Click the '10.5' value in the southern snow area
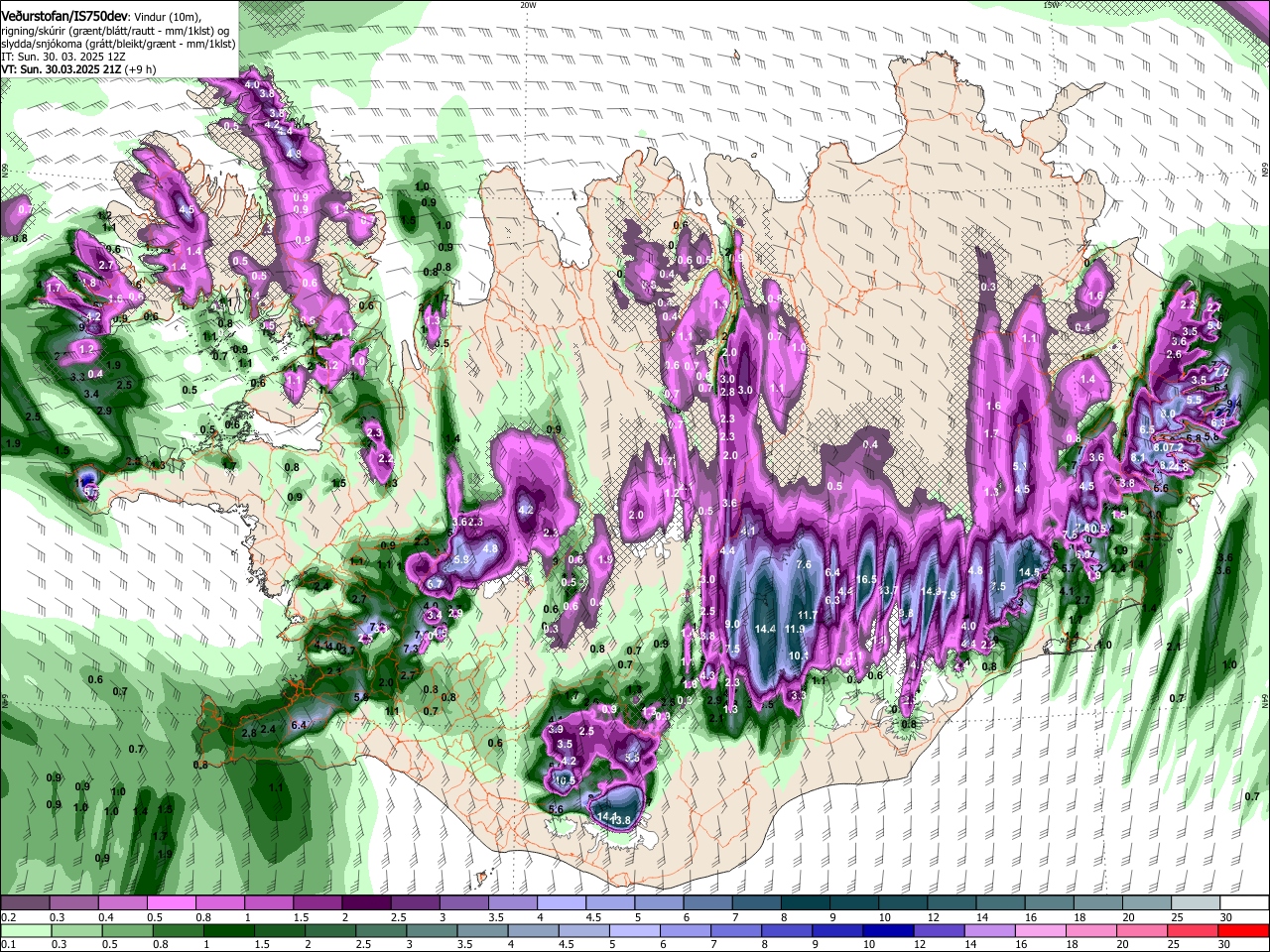The height and width of the screenshot is (952, 1270). [x=565, y=780]
